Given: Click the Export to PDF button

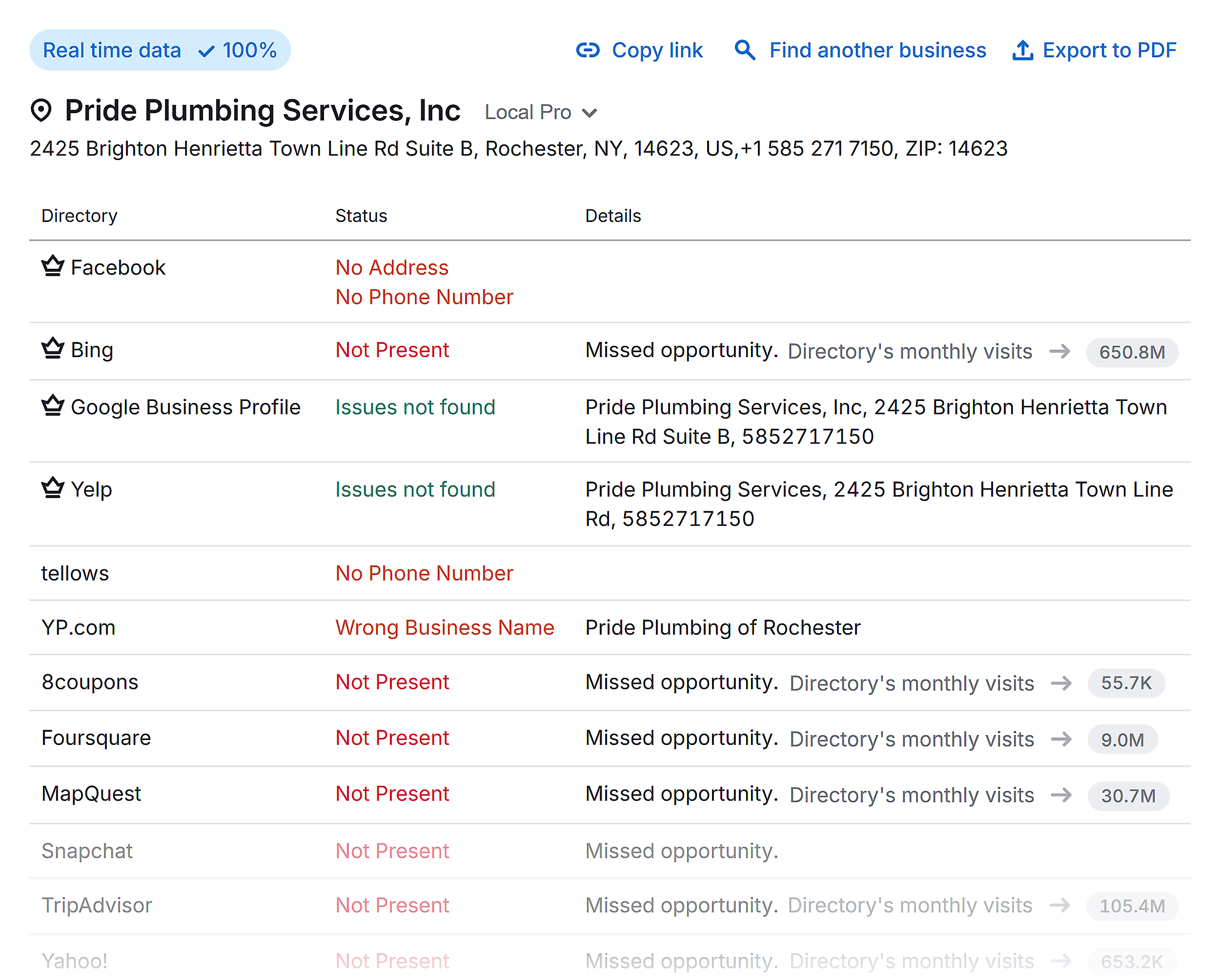Looking at the screenshot, I should (1110, 50).
